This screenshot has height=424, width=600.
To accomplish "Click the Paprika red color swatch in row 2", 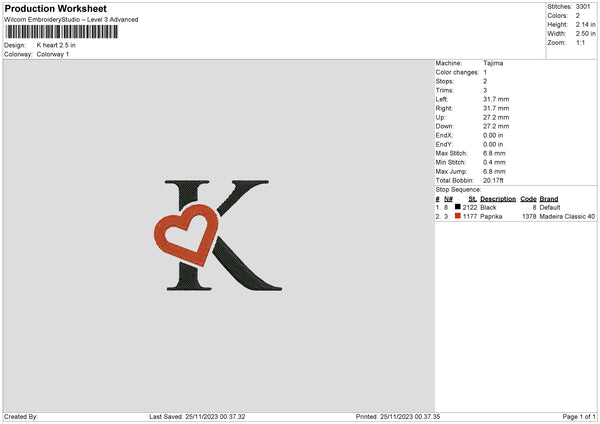I will pos(458,216).
